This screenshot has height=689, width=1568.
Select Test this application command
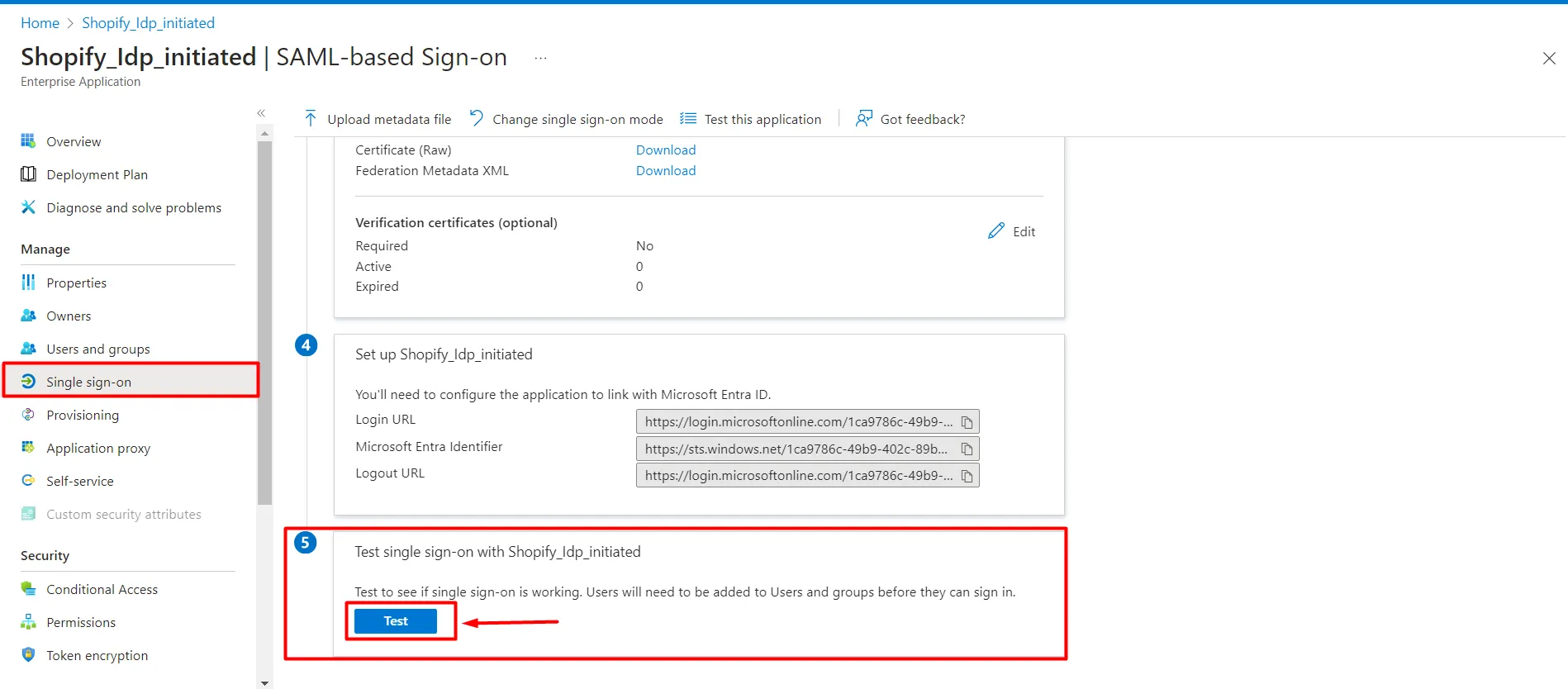click(x=750, y=119)
